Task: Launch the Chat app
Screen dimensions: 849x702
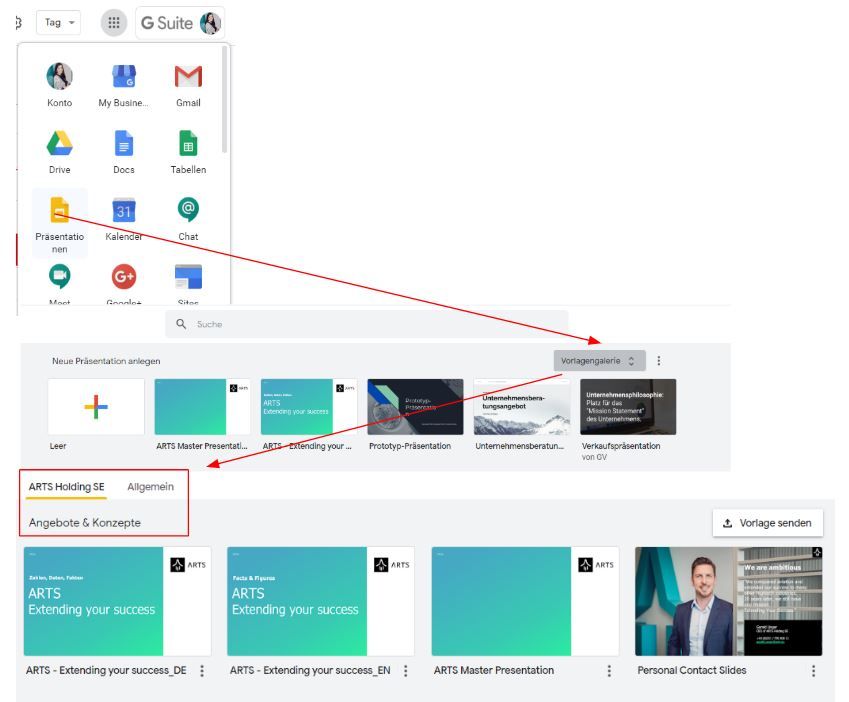Action: click(x=188, y=219)
